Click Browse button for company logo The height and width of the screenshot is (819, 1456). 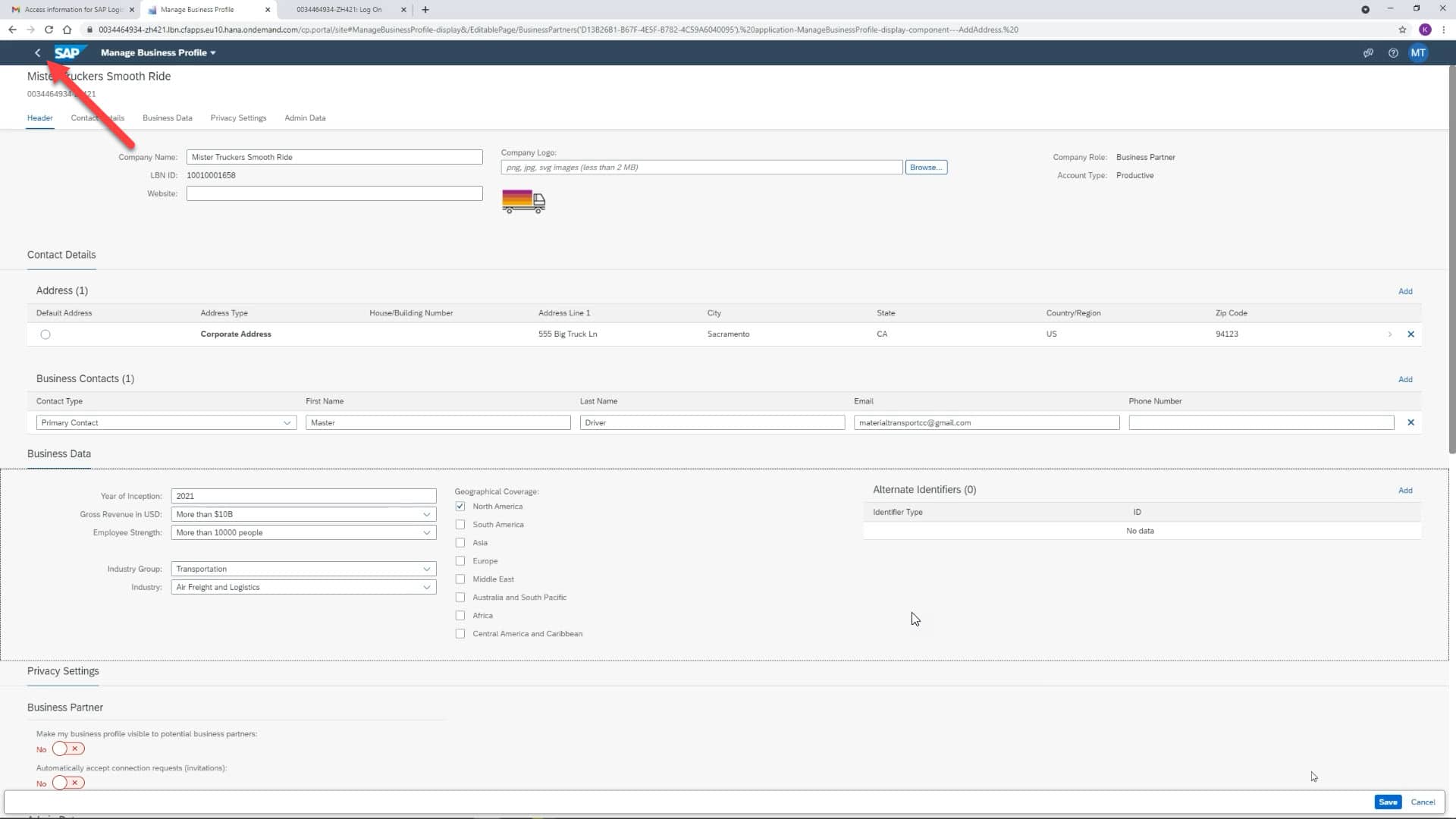[x=926, y=168]
